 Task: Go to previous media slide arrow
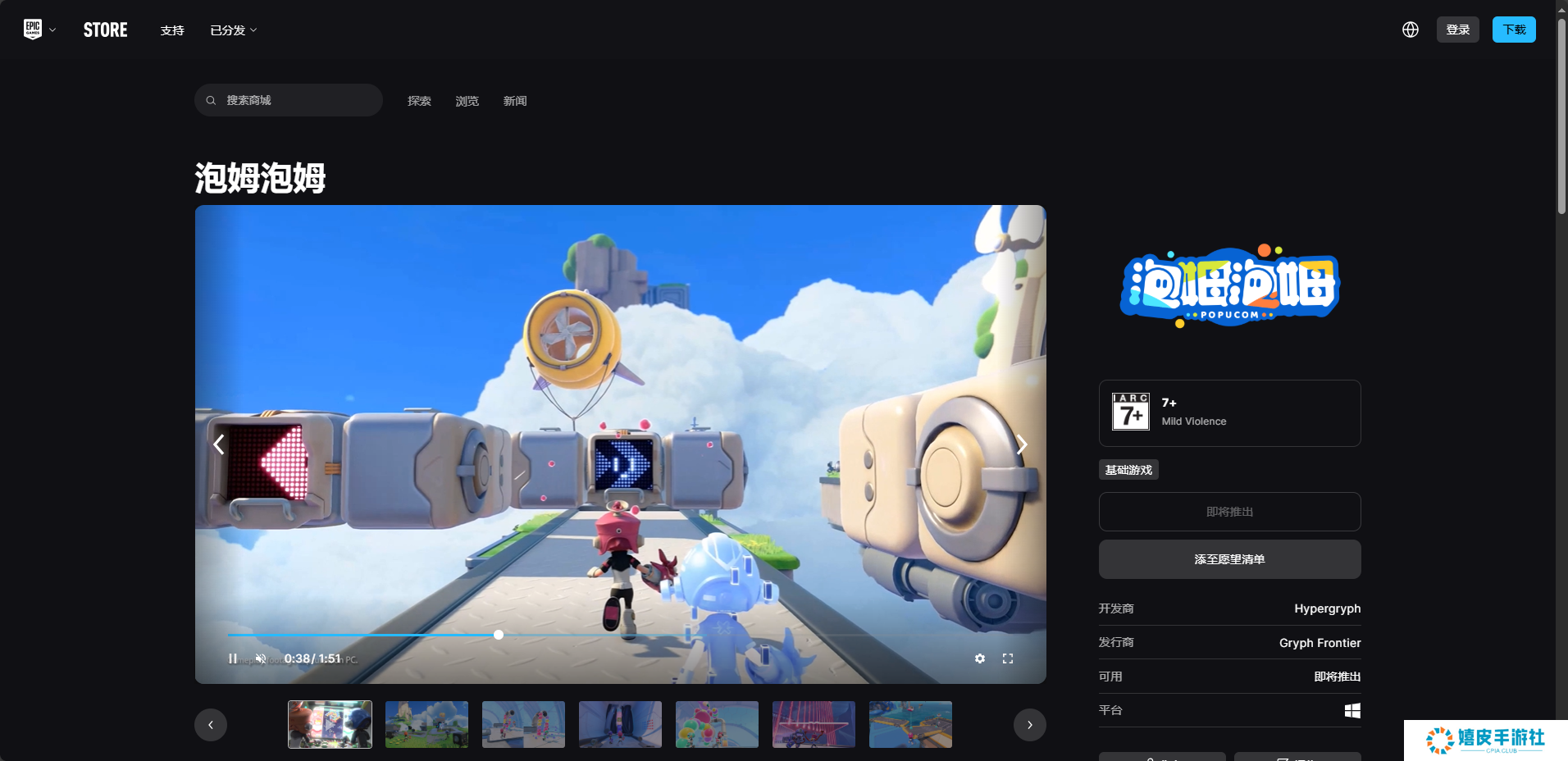[x=219, y=444]
